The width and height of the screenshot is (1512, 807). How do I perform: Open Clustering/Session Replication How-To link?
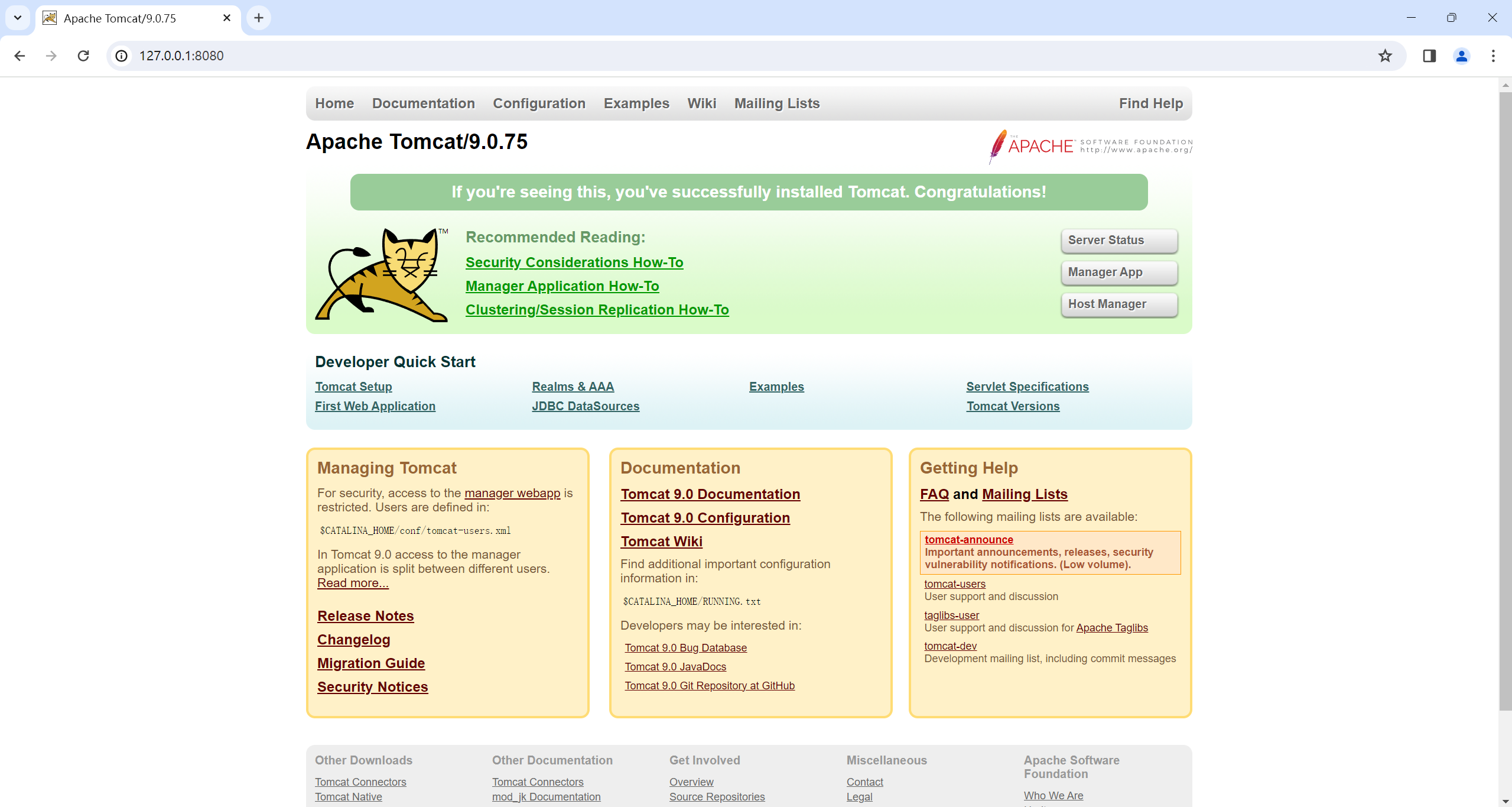pyautogui.click(x=597, y=310)
